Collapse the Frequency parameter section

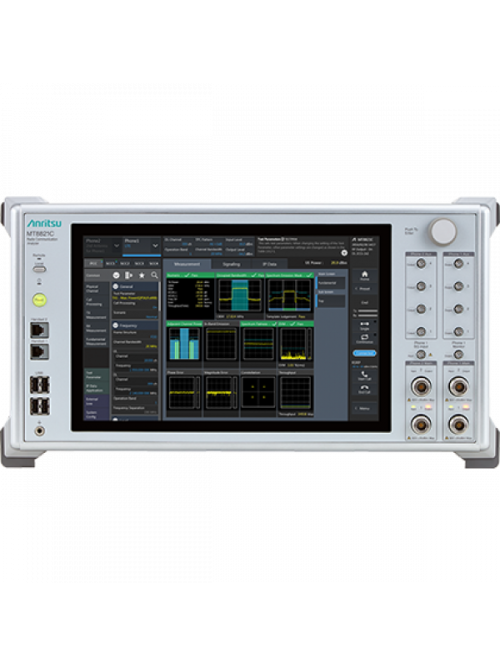[x=115, y=325]
